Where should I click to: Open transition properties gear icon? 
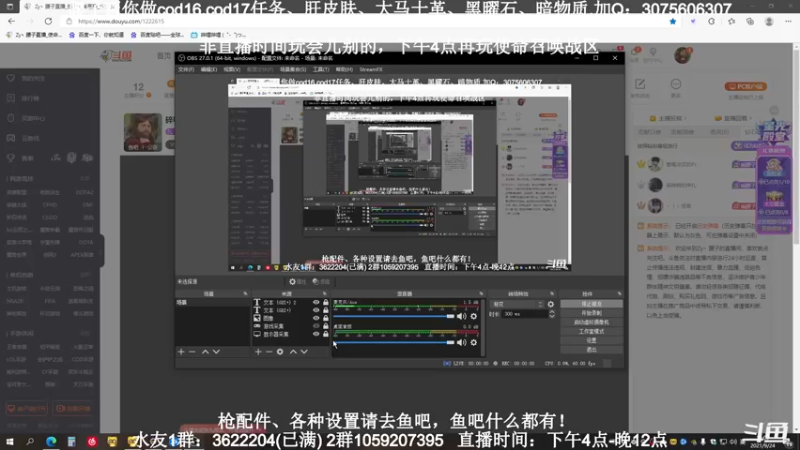click(551, 304)
